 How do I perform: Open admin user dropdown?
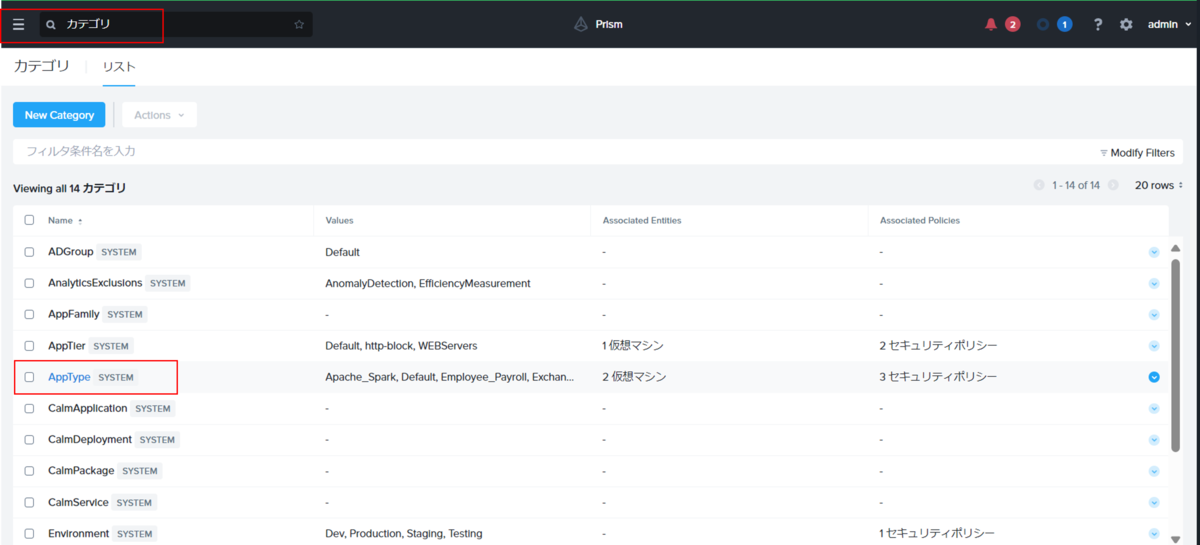[x=1169, y=24]
